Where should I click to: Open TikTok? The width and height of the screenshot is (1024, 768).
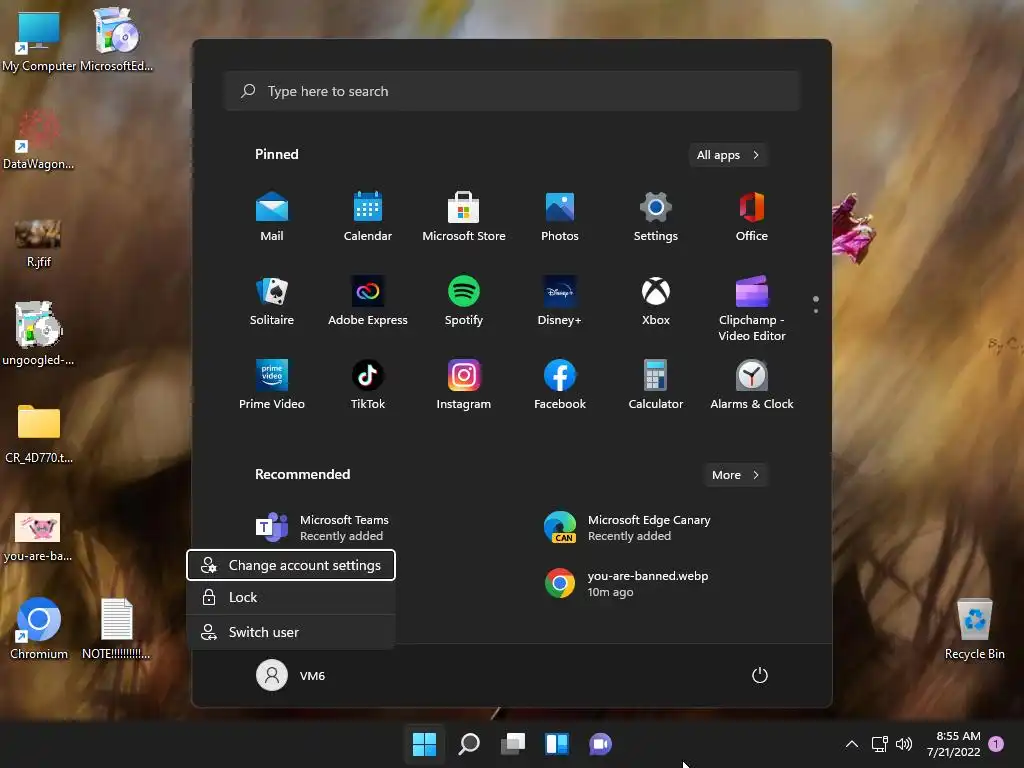click(368, 385)
